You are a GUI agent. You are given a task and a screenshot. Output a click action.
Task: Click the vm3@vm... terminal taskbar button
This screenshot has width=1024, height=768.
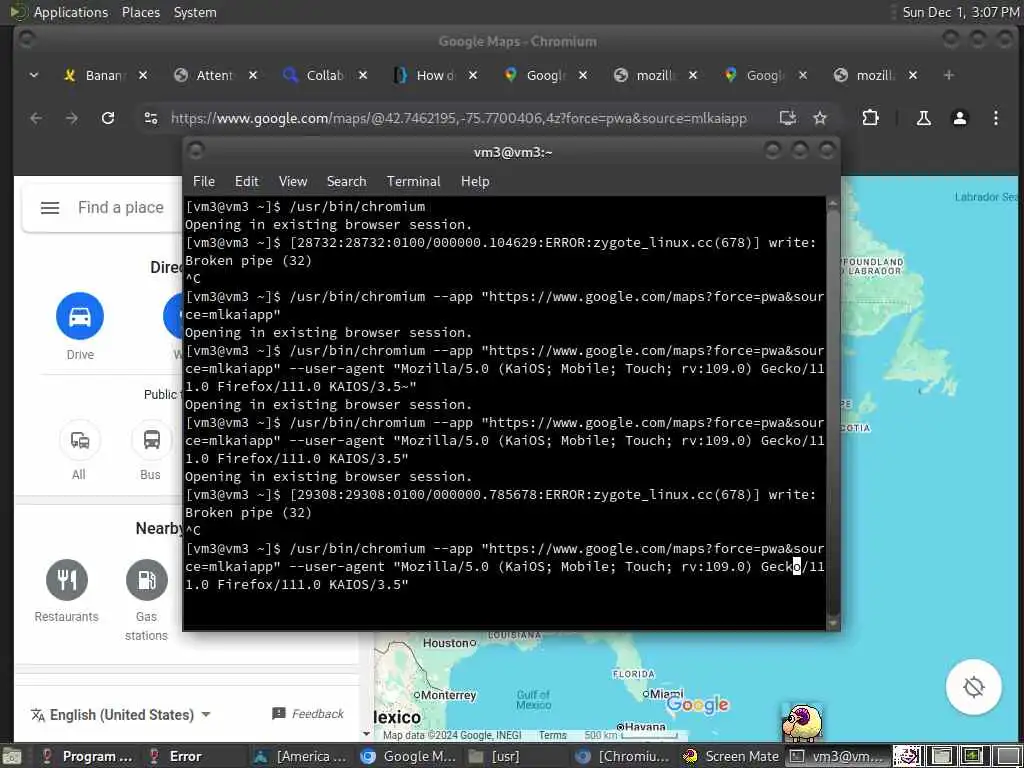(837, 756)
